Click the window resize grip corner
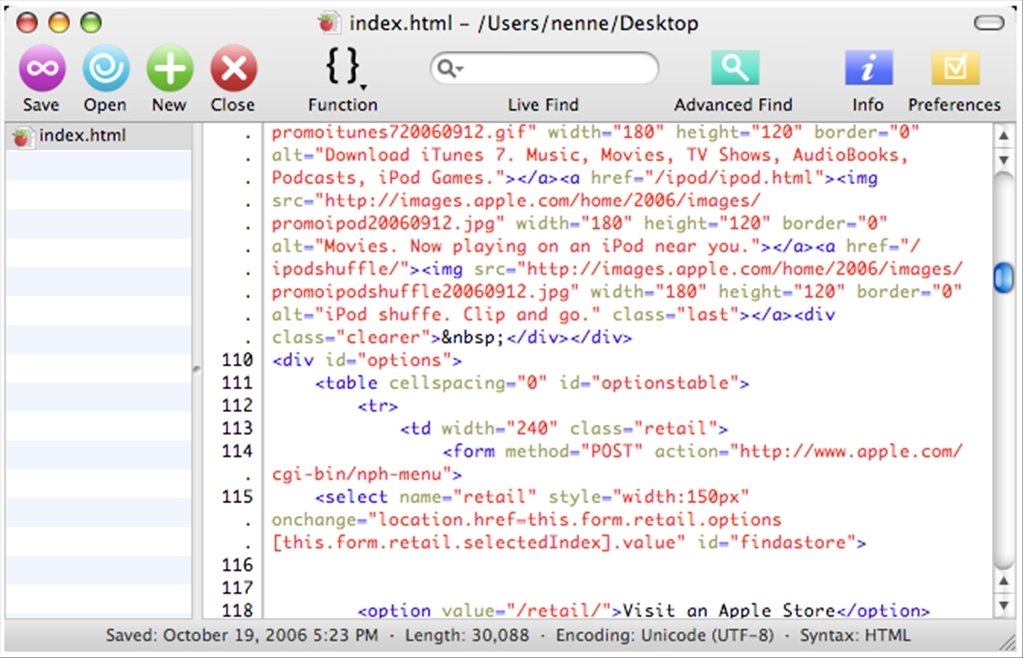Viewport: 1023px width, 658px height. [x=1009, y=643]
